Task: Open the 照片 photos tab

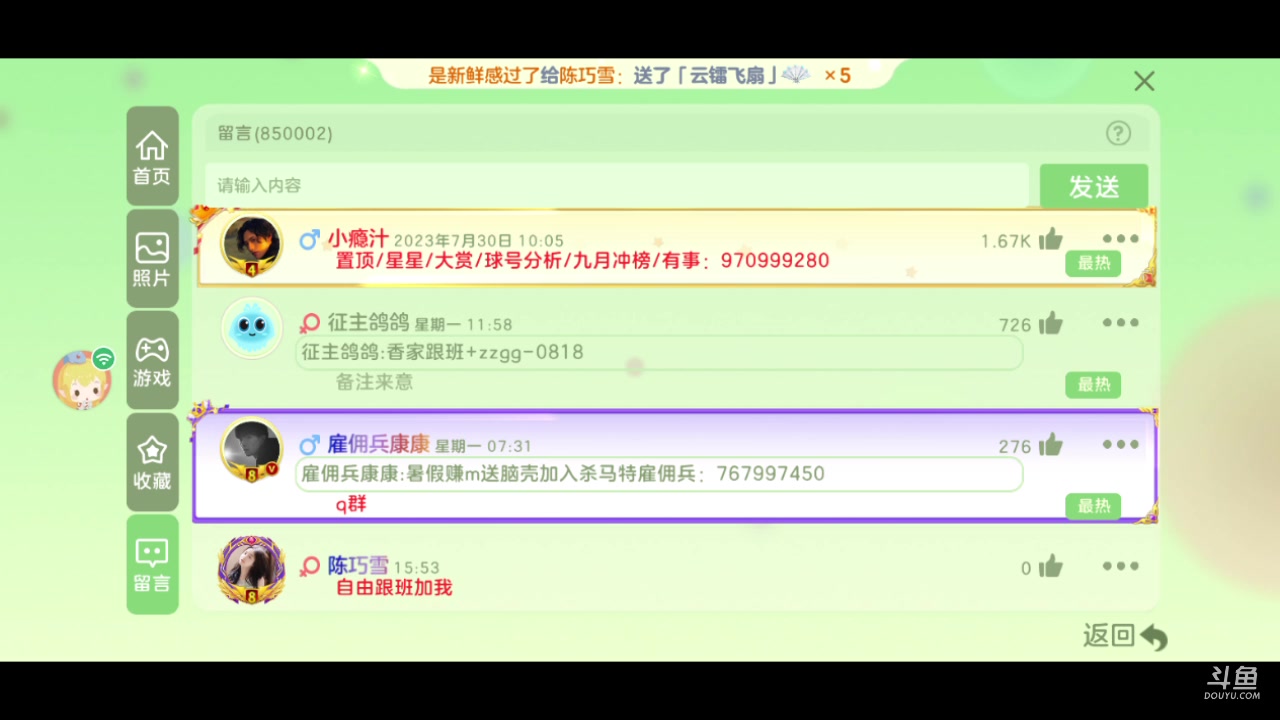Action: [152, 258]
